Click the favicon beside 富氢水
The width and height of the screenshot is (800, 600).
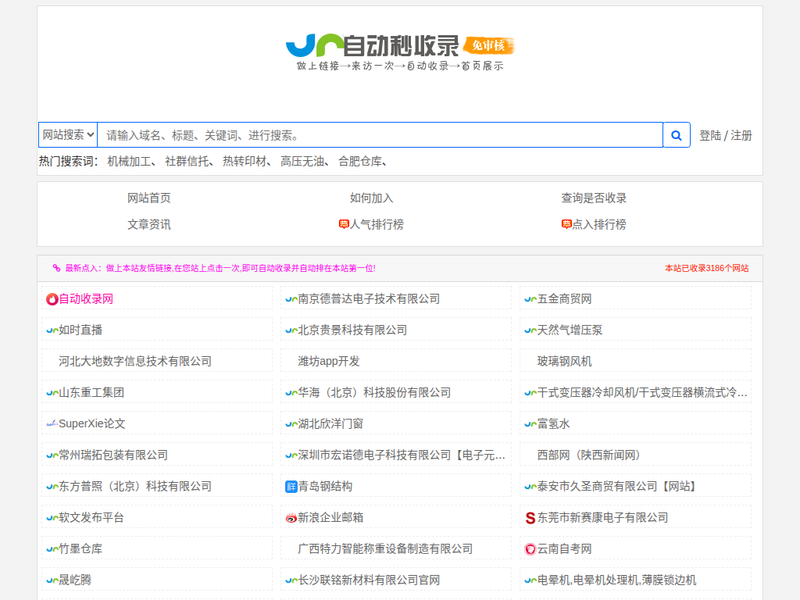pyautogui.click(x=530, y=424)
